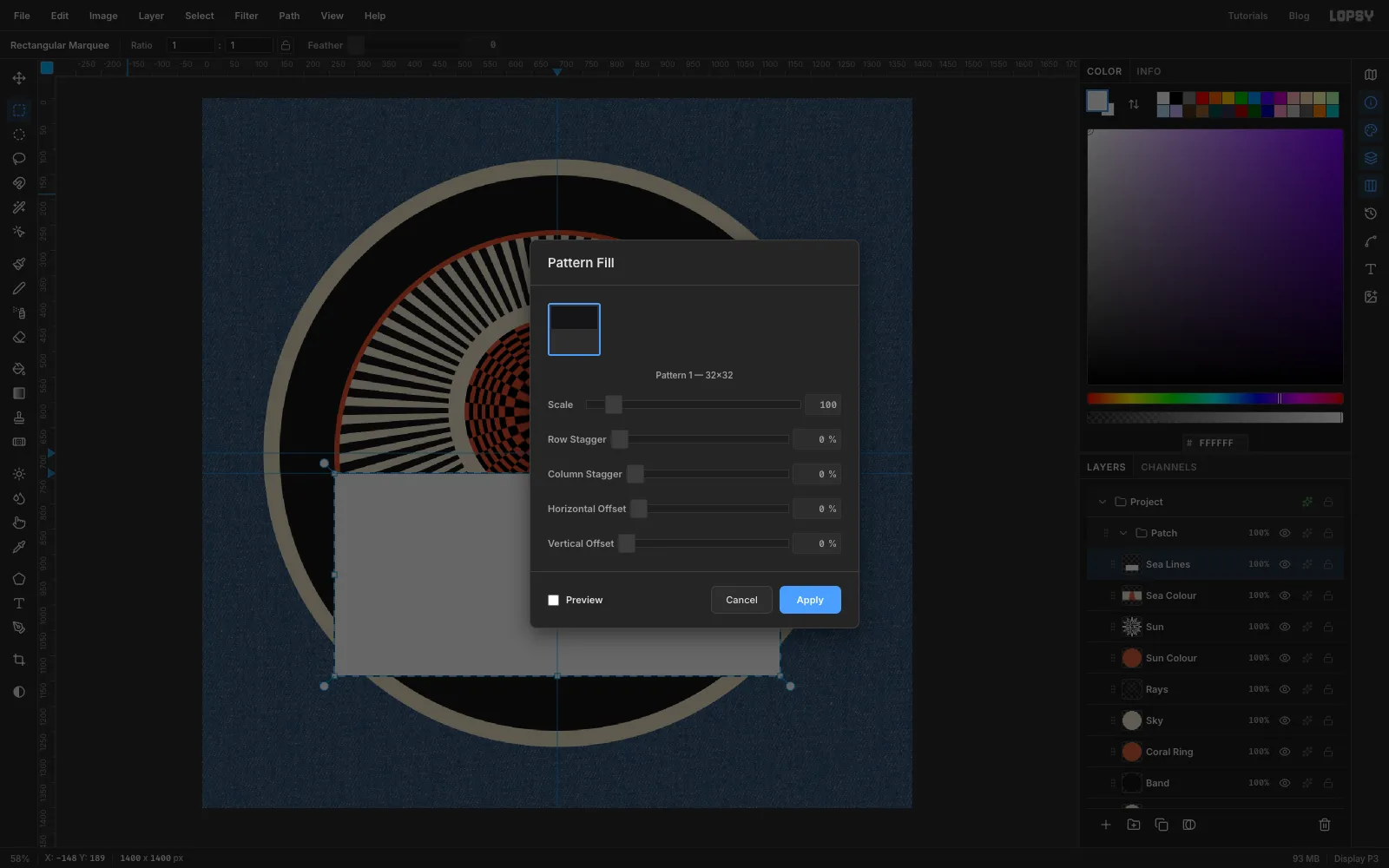1389x868 pixels.
Task: Select the Polygon Shape tool
Action: pos(19,579)
